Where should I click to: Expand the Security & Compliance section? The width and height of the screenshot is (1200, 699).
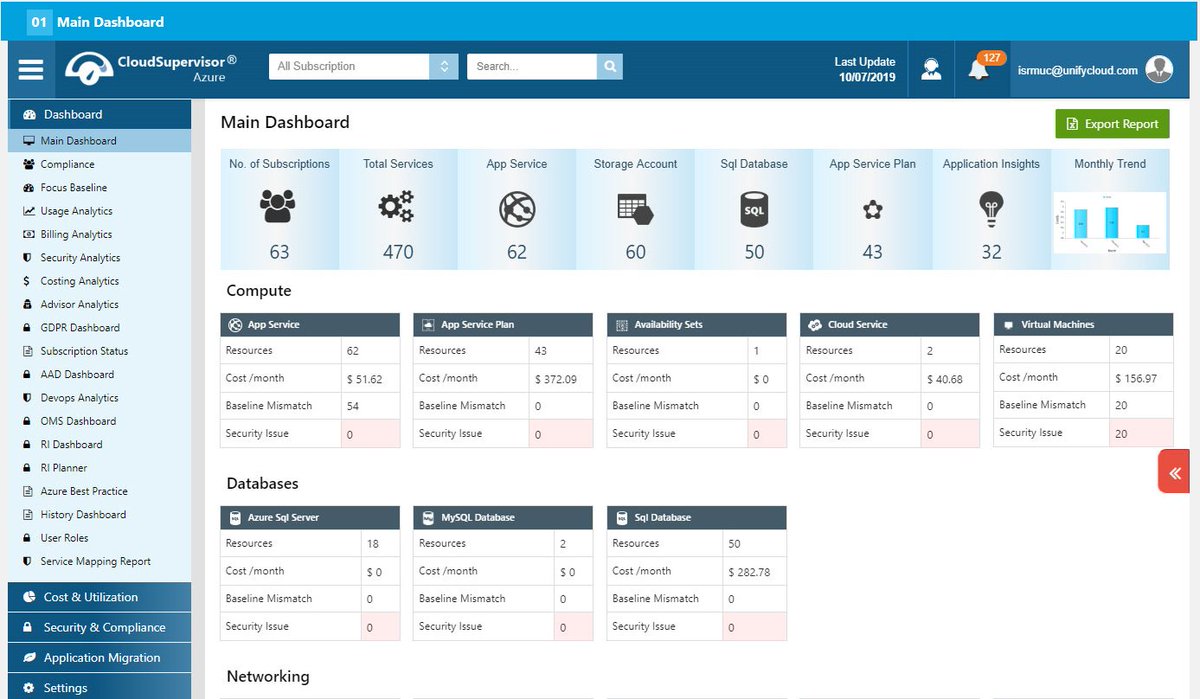point(99,627)
